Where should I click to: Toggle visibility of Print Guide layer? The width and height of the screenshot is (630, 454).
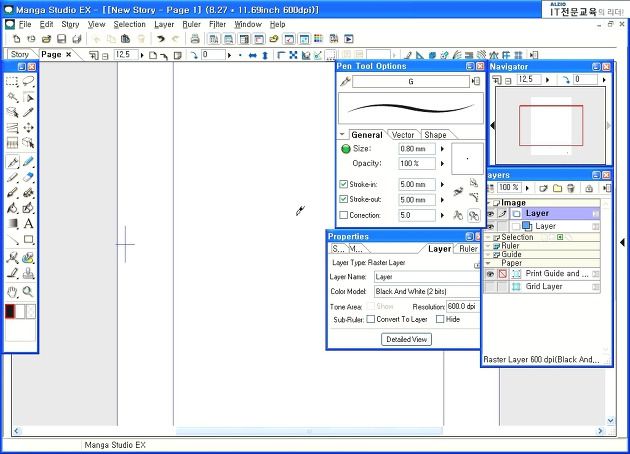[491, 274]
